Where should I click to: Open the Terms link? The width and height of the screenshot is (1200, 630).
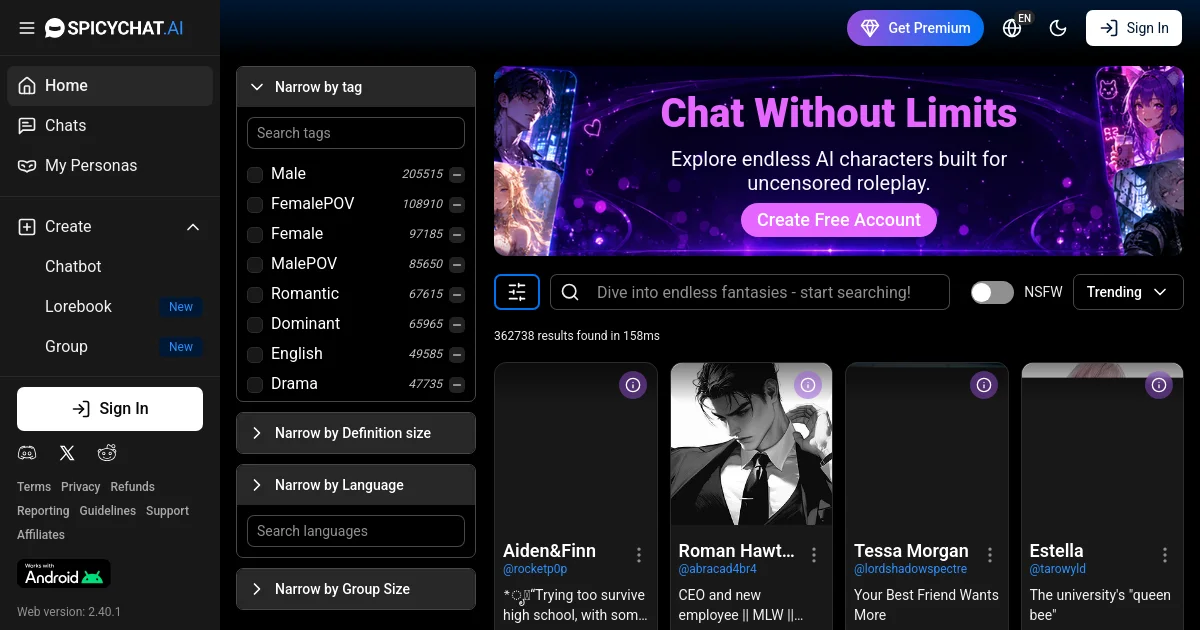click(x=34, y=487)
